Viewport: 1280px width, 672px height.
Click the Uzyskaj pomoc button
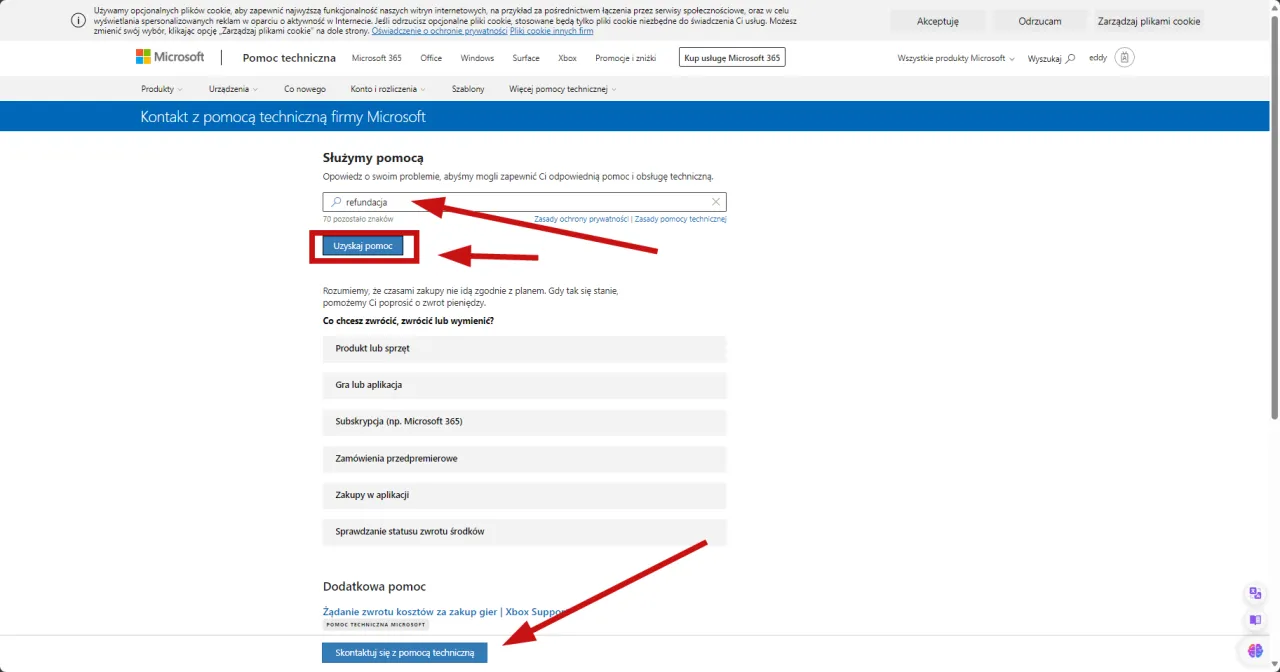pyautogui.click(x=364, y=245)
